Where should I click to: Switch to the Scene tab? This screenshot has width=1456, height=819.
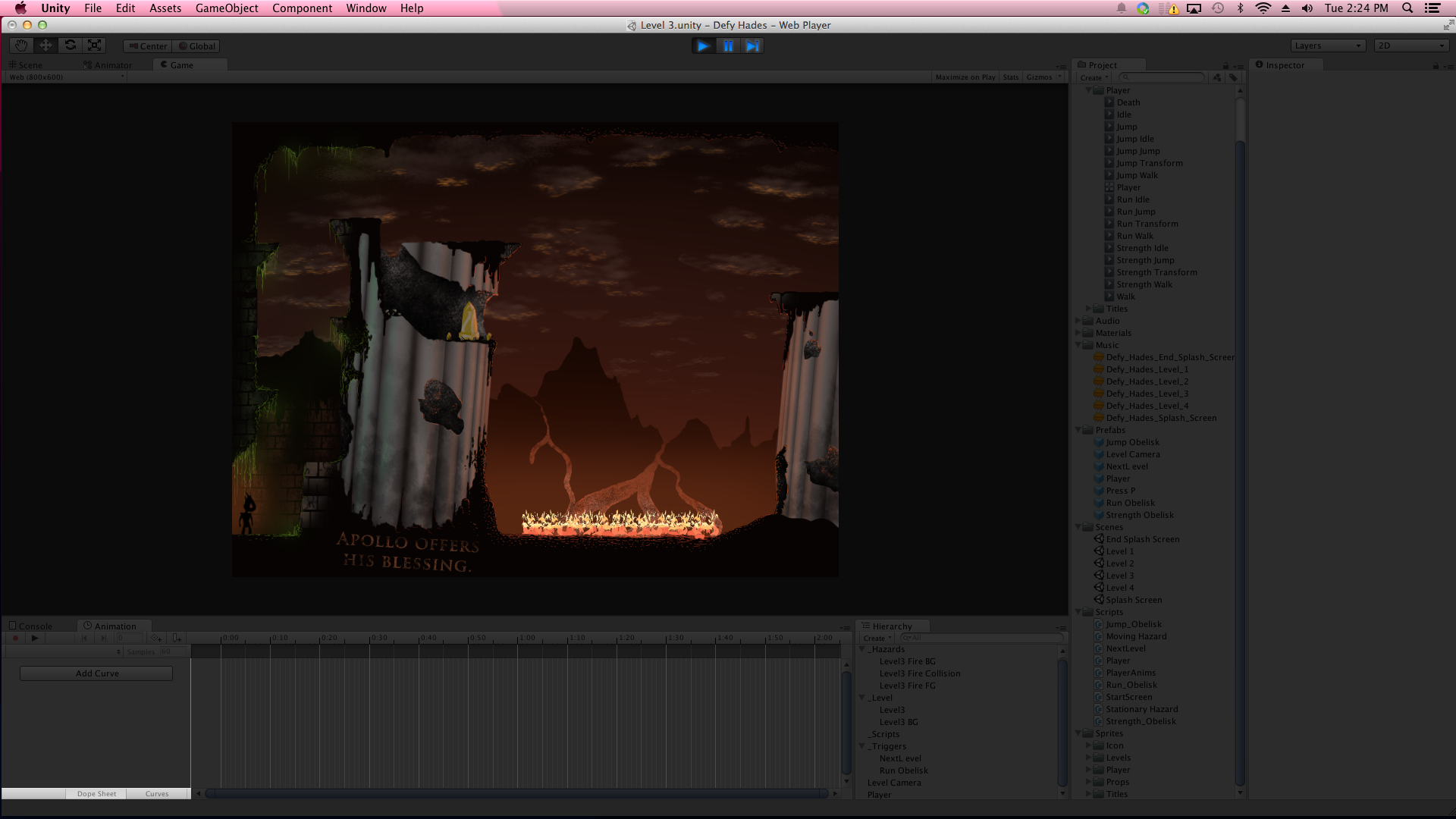click(x=26, y=65)
